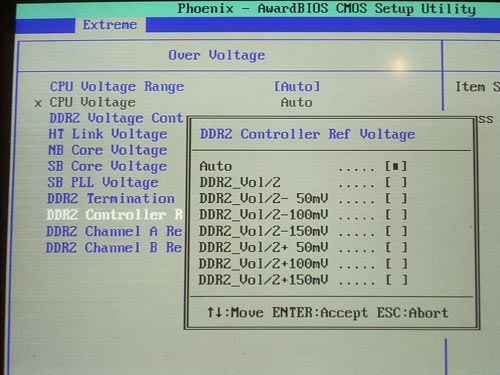500x375 pixels.
Task: Select SB Core Voltage row
Action: coord(107,166)
